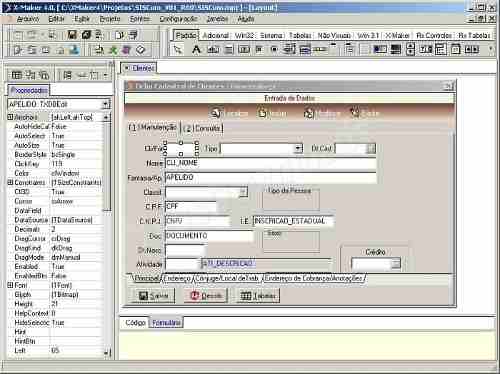Screen dimensions: 500x374
Task: Switch to the Rx Controles palette tab
Action: pyautogui.click(x=434, y=35)
